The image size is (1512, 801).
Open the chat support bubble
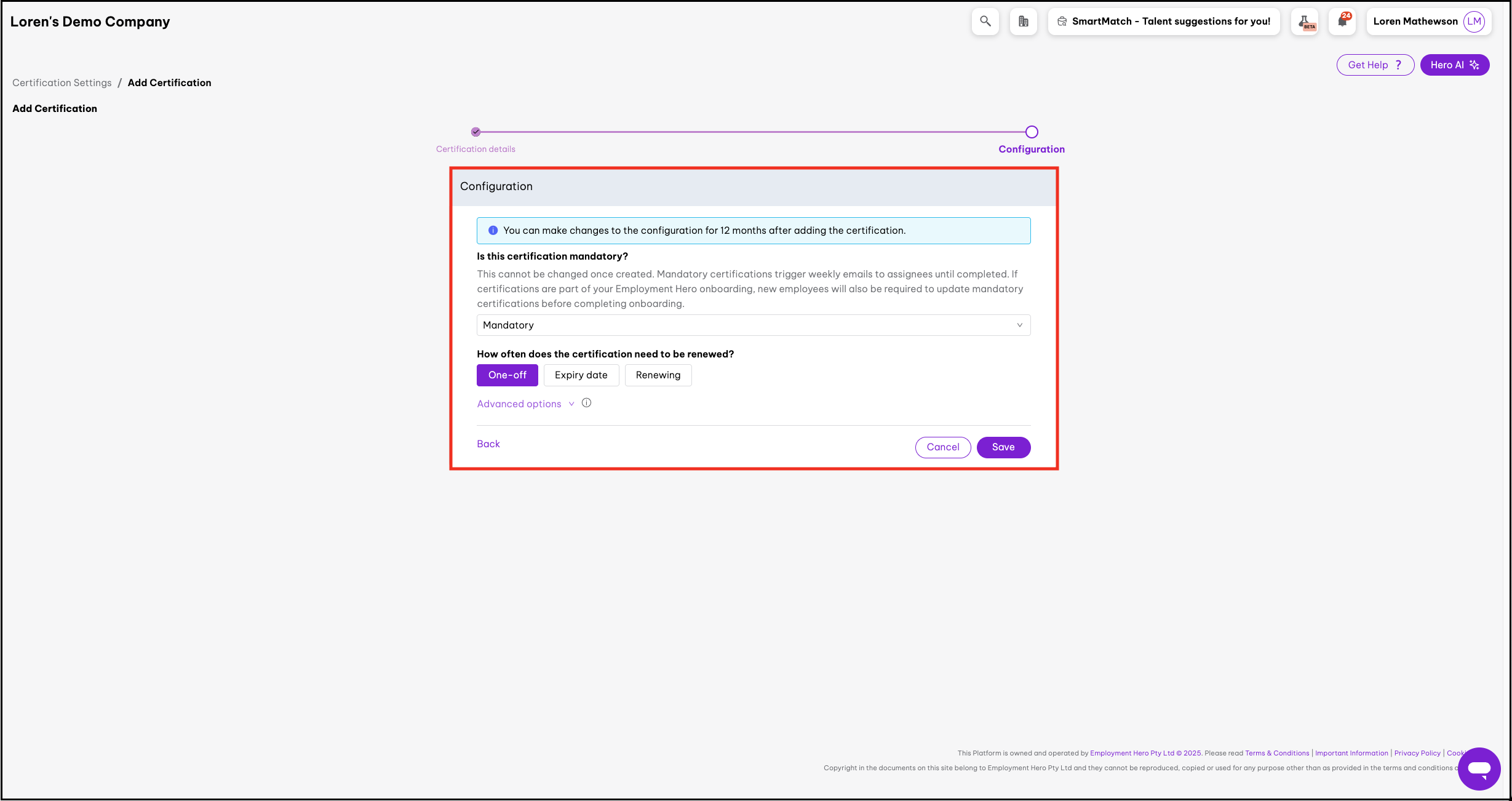[x=1479, y=768]
